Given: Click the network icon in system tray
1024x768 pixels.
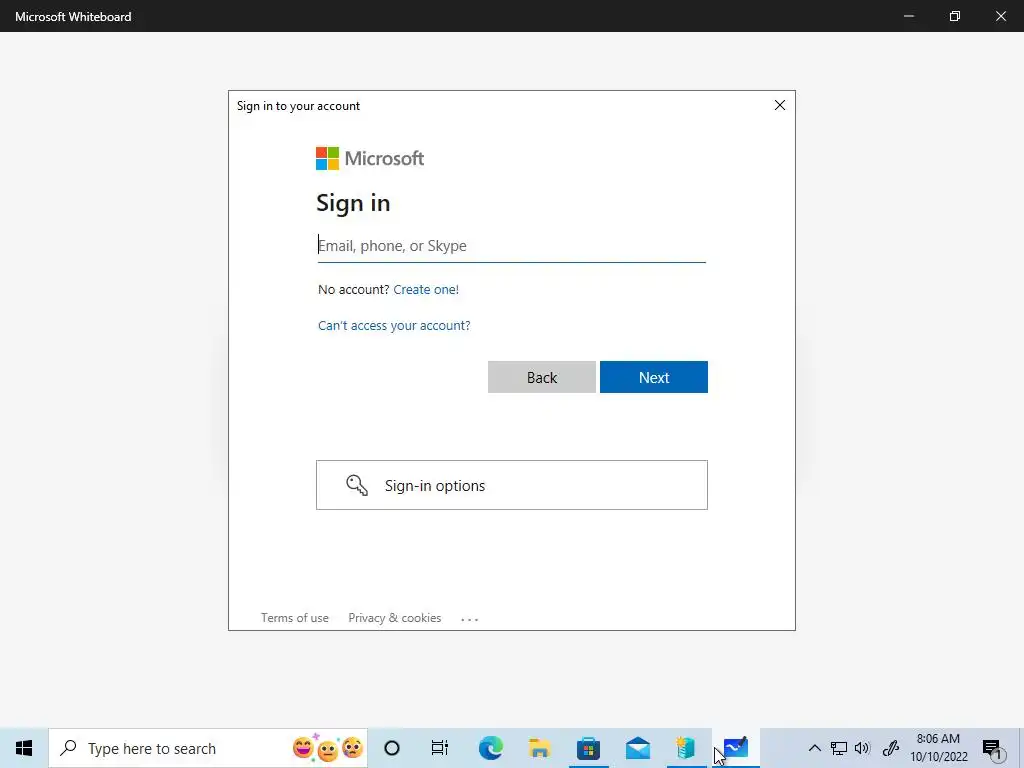Looking at the screenshot, I should [839, 748].
